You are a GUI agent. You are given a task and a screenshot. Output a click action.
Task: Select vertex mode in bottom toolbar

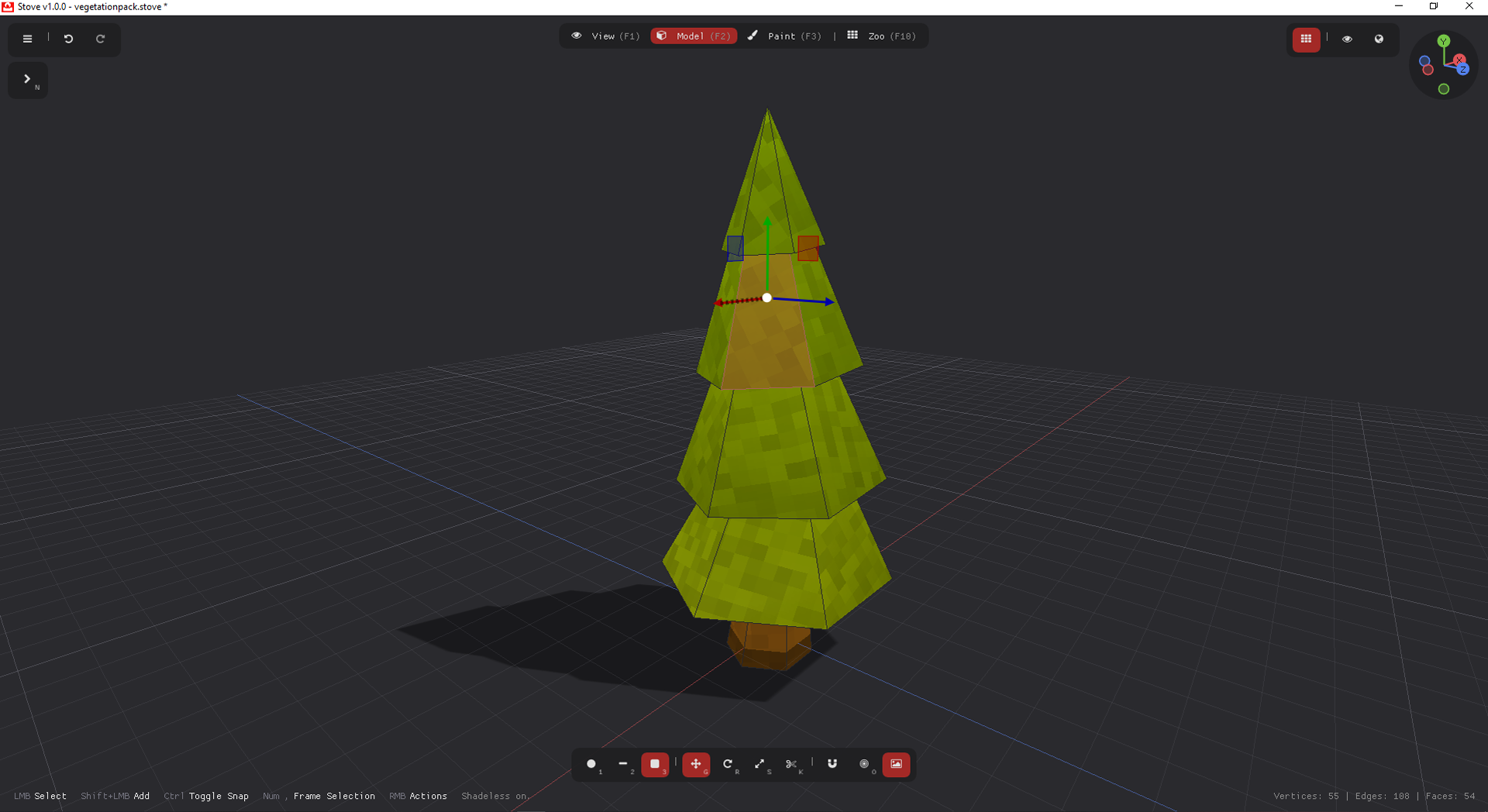592,765
